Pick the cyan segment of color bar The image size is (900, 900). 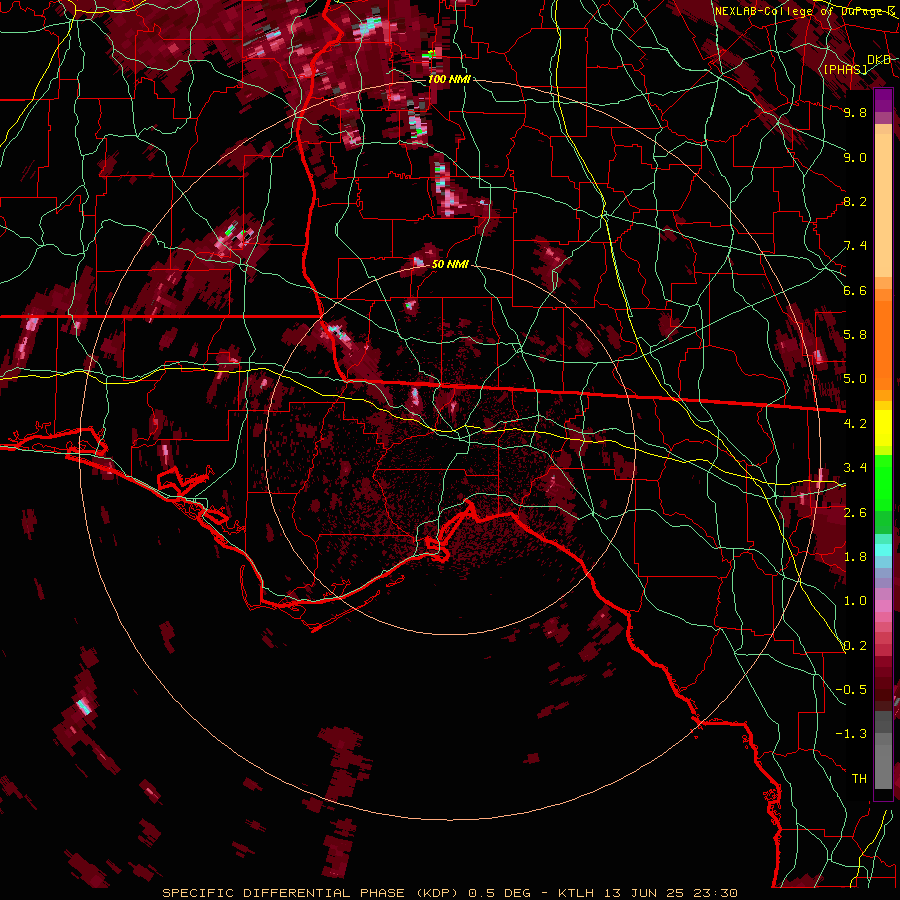[x=883, y=550]
